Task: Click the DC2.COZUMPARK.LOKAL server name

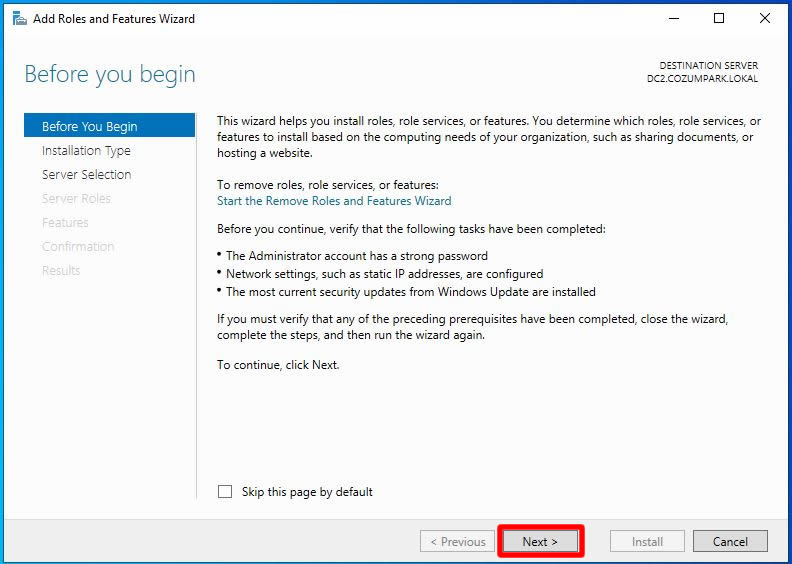Action: (702, 79)
